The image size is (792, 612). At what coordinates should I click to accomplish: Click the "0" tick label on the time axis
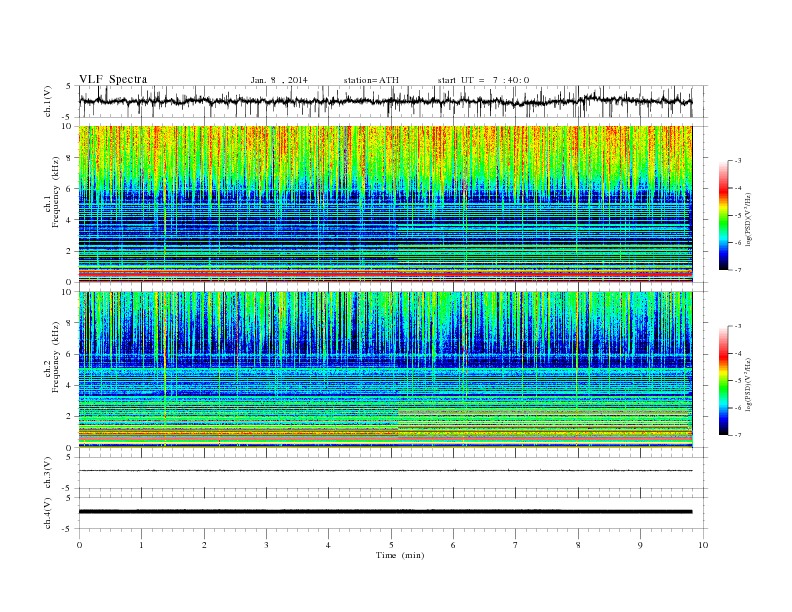coord(79,545)
